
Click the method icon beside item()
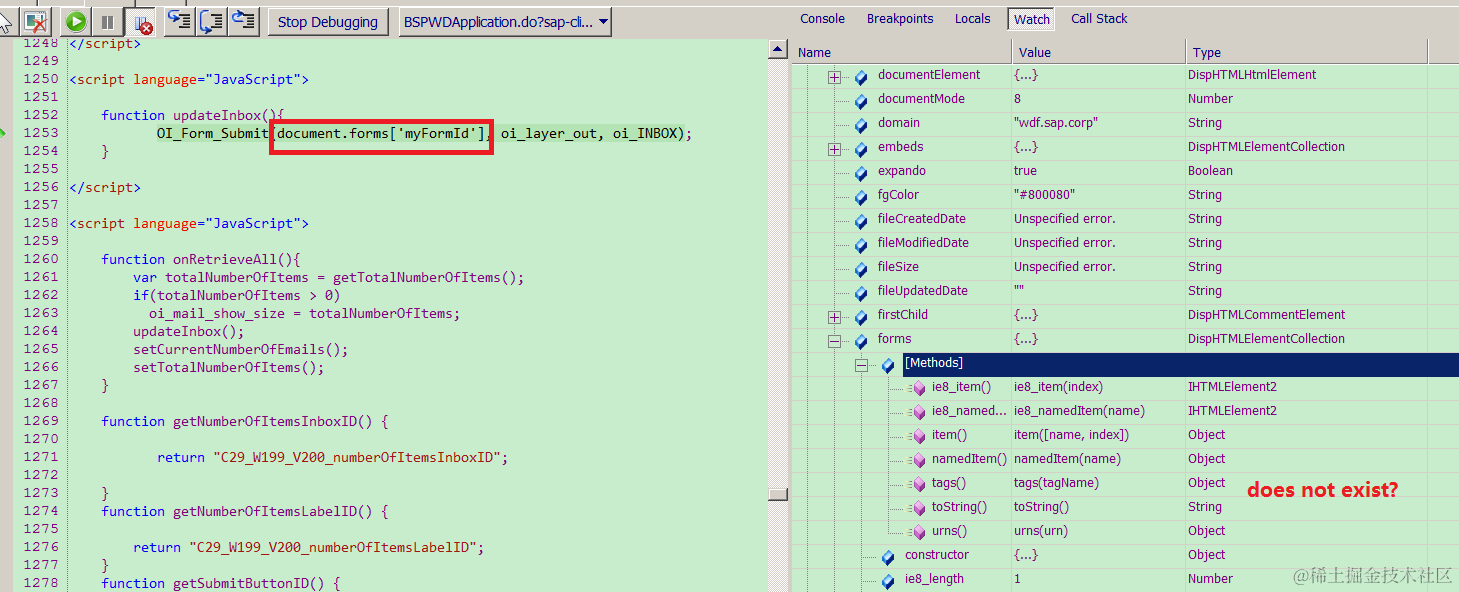917,437
